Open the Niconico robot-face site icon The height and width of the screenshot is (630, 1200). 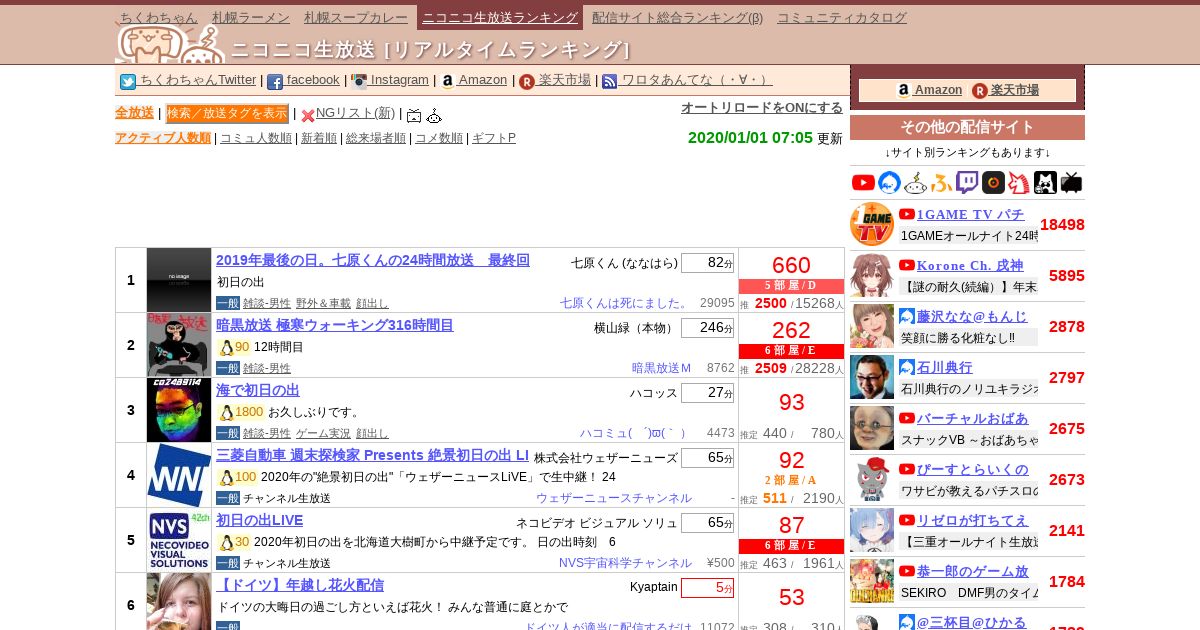[915, 182]
